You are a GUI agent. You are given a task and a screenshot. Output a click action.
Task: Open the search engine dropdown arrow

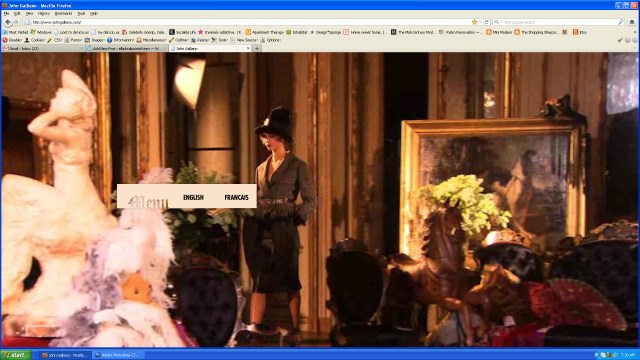click(501, 22)
